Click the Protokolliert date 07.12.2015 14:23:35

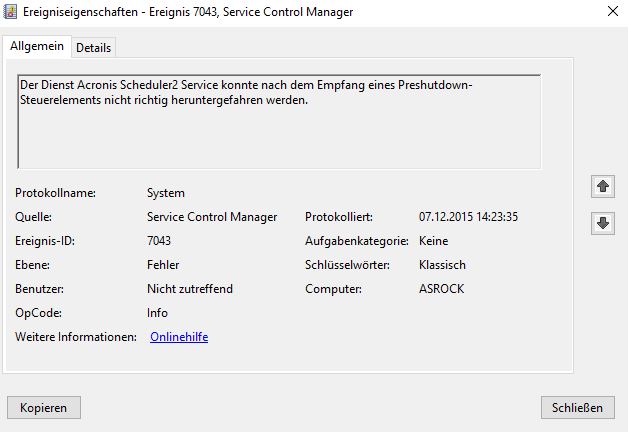pos(468,217)
